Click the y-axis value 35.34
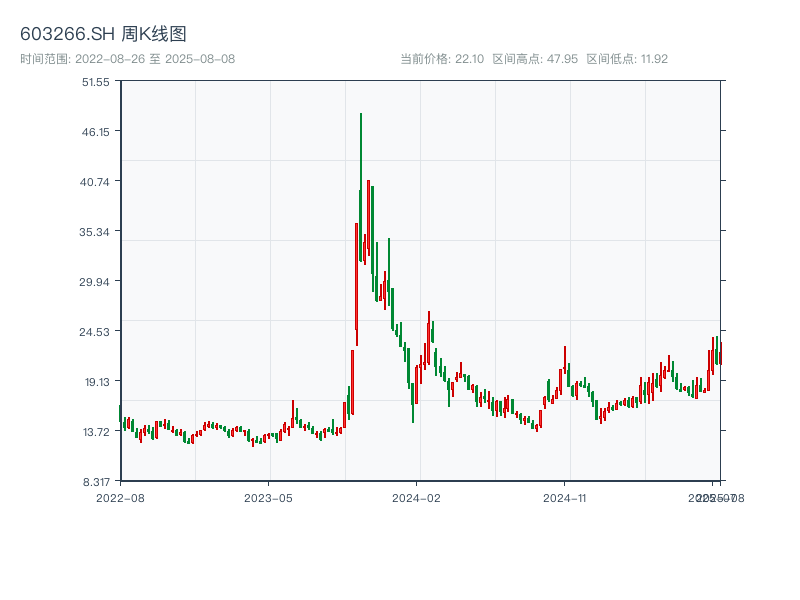Viewport: 800px width, 600px height. 94,232
